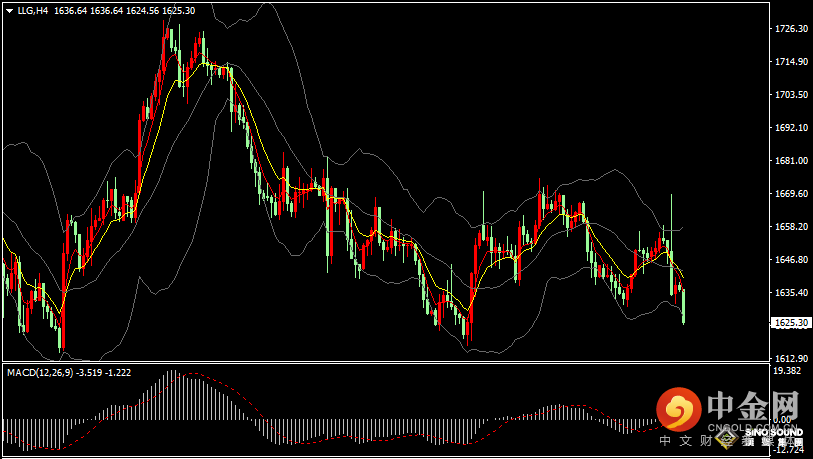Click price axis label 1669.60

(x=791, y=193)
